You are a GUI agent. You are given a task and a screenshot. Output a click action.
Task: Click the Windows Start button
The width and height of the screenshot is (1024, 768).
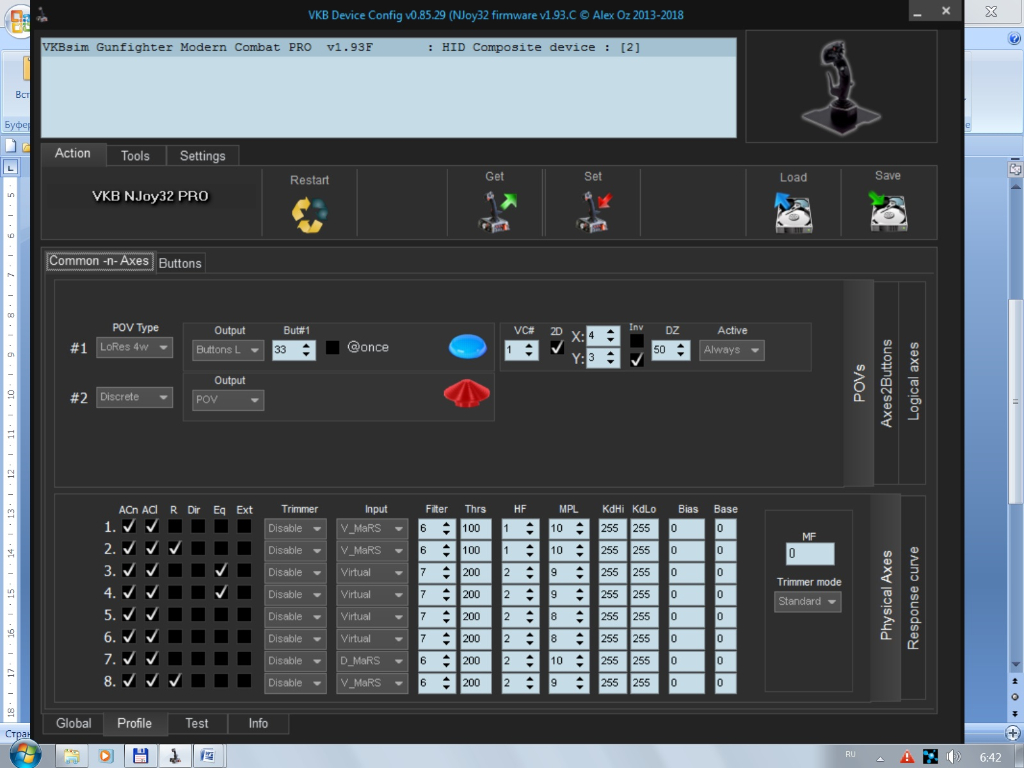(x=24, y=754)
